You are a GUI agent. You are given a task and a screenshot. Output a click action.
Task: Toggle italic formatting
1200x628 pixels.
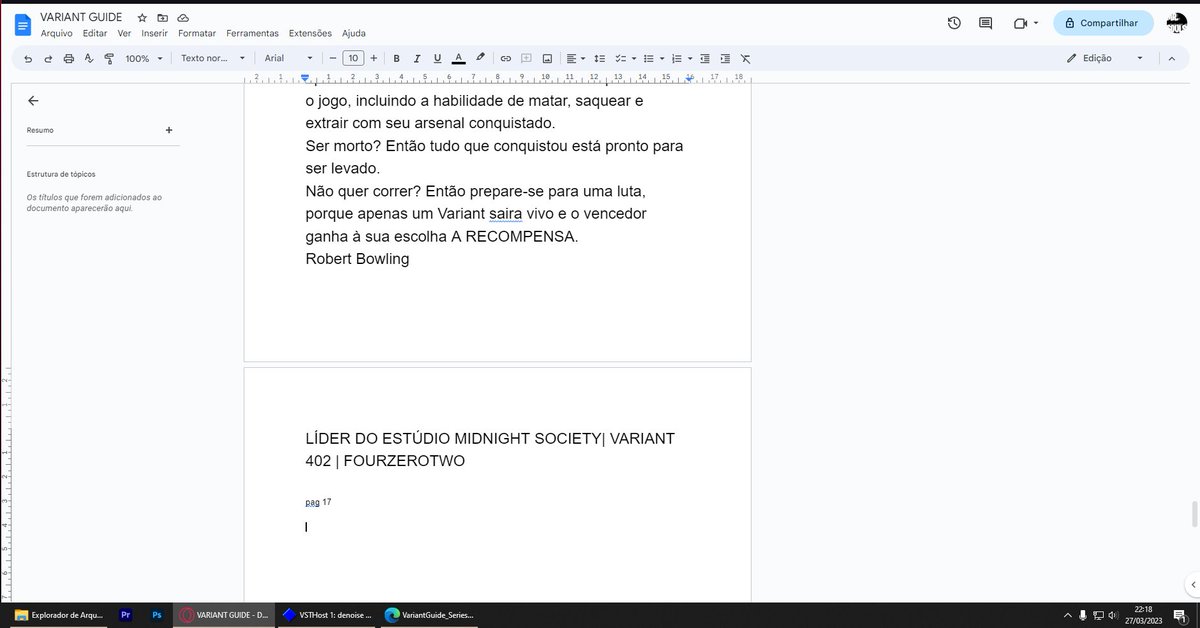pyautogui.click(x=417, y=58)
